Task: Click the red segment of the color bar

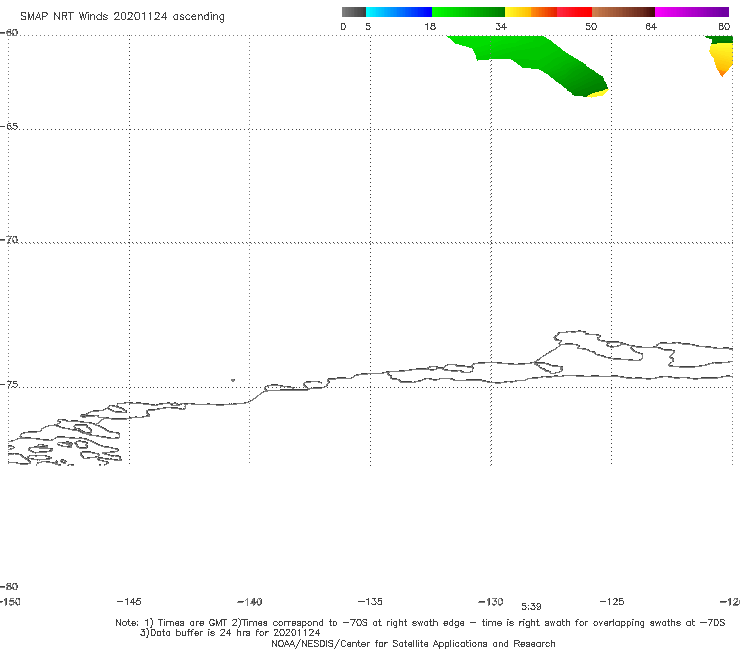Action: pos(574,12)
